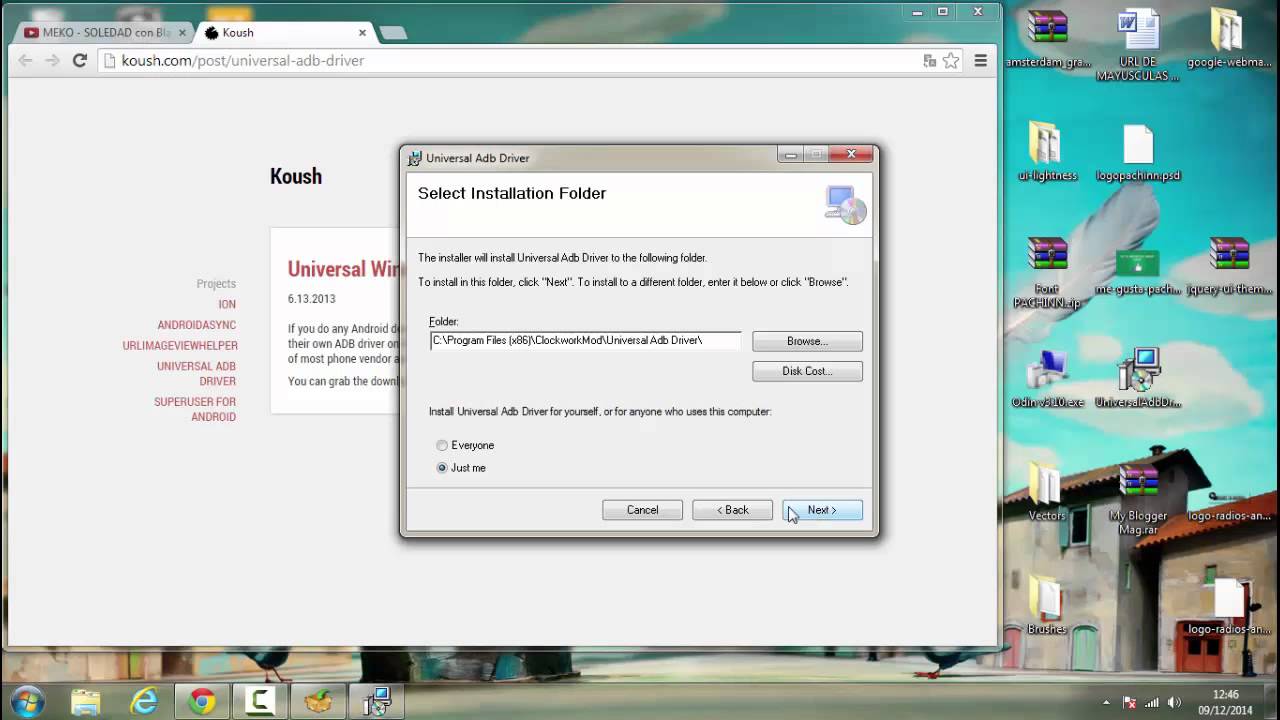Cancel the Universal Adb Driver installation
Viewport: 1280px width, 720px height.
(642, 510)
